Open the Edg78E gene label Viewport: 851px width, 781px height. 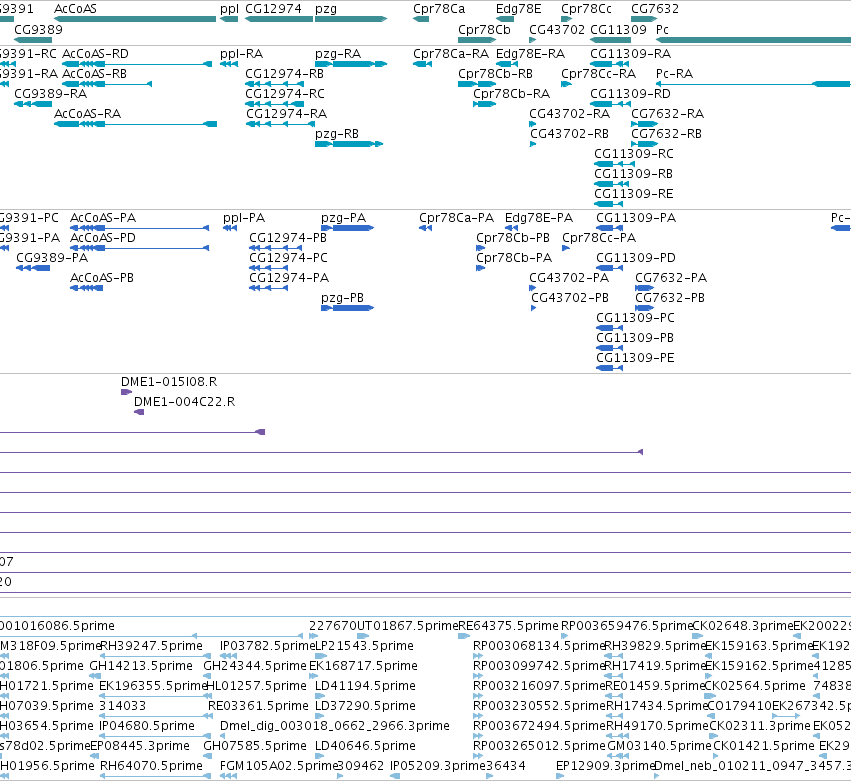coord(518,9)
